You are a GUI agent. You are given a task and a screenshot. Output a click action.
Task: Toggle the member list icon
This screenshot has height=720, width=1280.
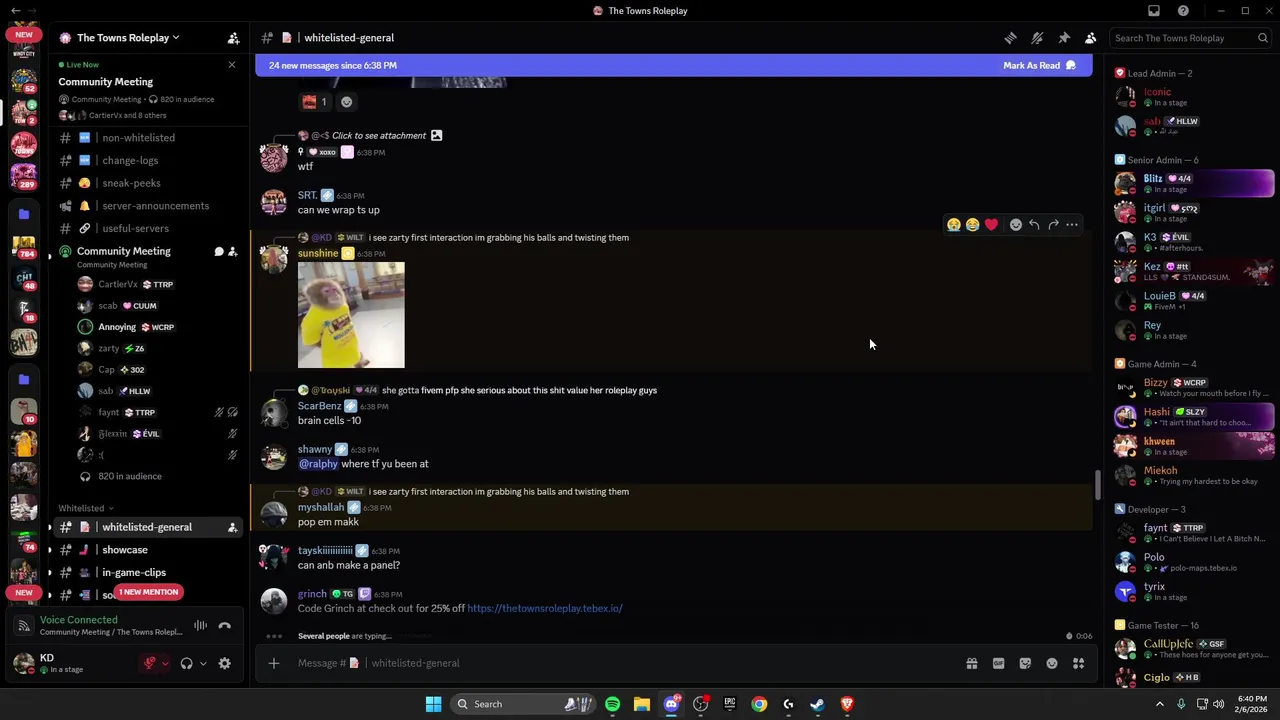(1090, 38)
